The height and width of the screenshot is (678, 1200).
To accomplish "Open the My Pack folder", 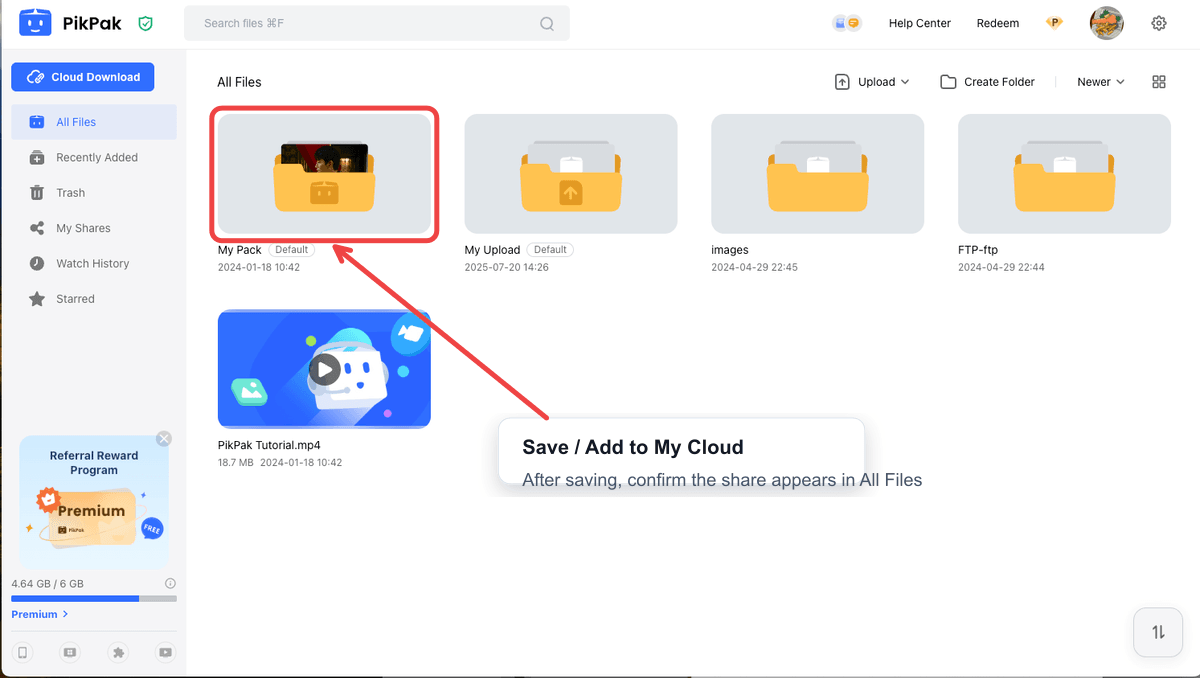I will tap(325, 174).
